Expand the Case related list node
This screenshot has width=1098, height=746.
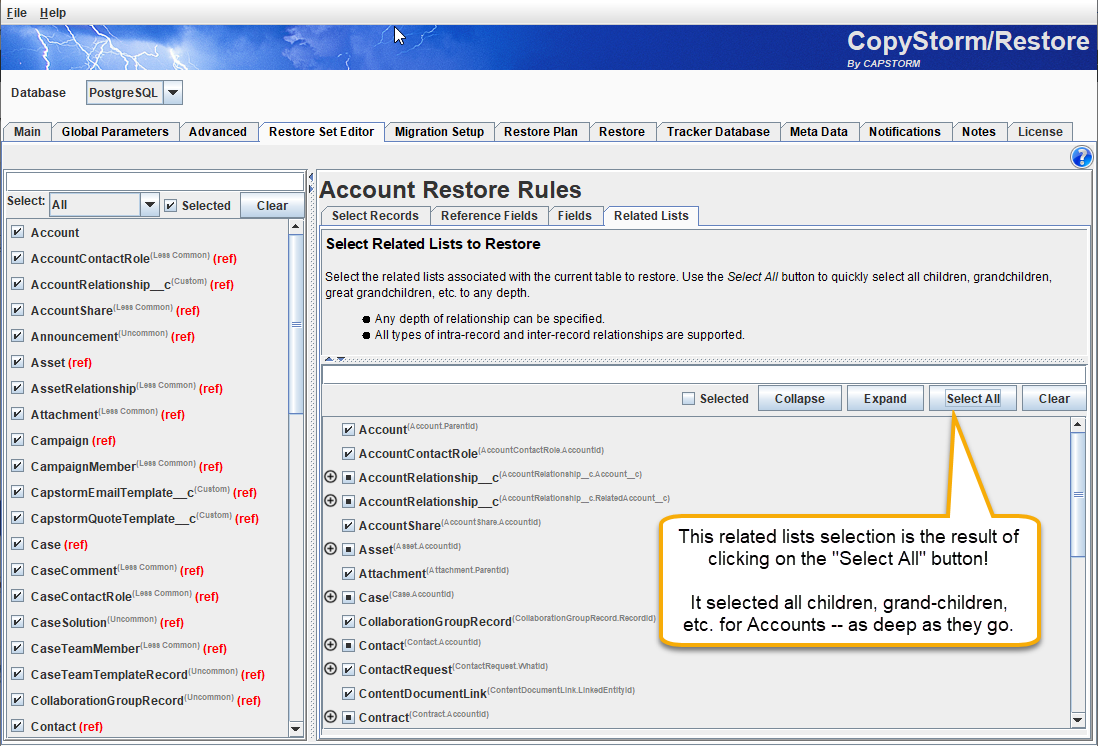(331, 597)
